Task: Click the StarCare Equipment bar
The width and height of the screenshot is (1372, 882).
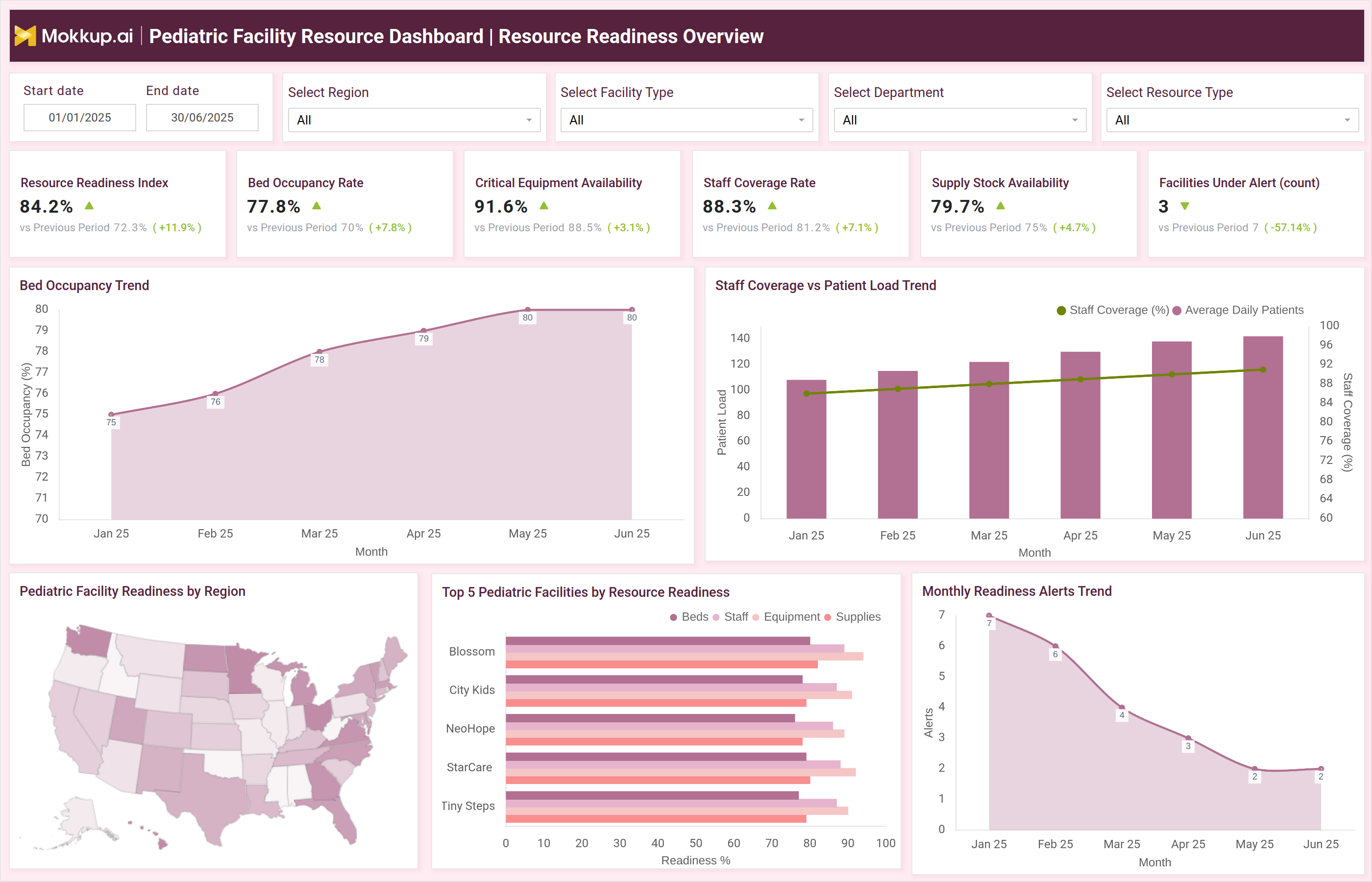Action: [681, 772]
